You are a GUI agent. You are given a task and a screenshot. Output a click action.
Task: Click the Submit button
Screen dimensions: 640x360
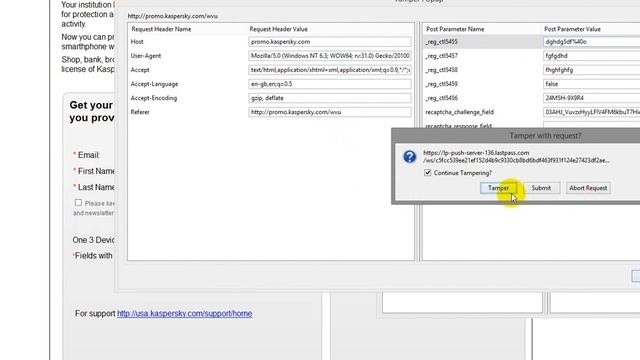click(x=541, y=188)
